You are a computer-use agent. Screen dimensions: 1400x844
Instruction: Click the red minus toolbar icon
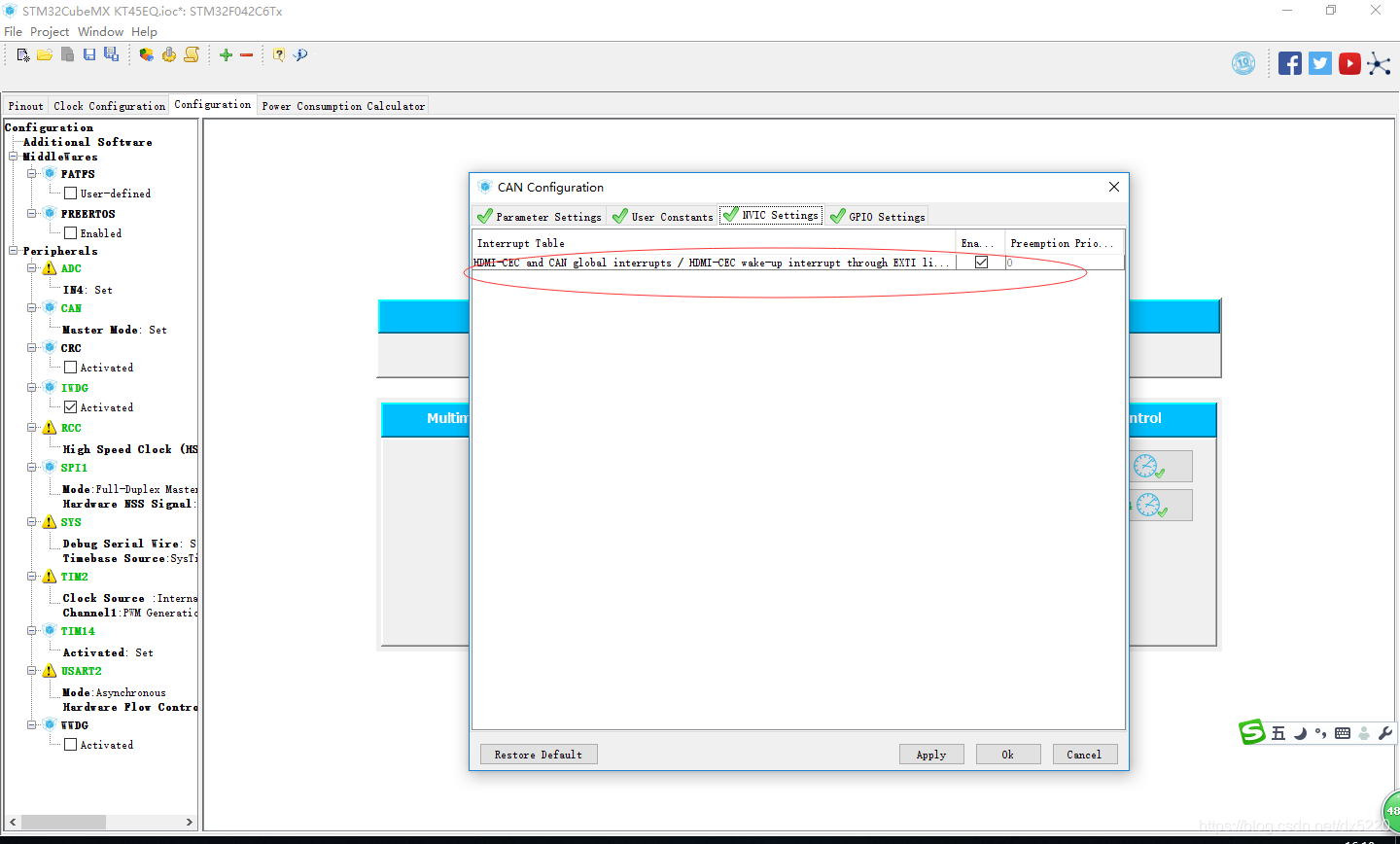247,55
